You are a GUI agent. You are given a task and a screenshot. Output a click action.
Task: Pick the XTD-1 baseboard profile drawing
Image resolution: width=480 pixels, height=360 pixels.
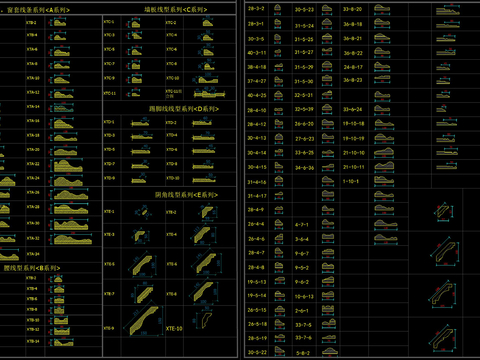coord(140,123)
